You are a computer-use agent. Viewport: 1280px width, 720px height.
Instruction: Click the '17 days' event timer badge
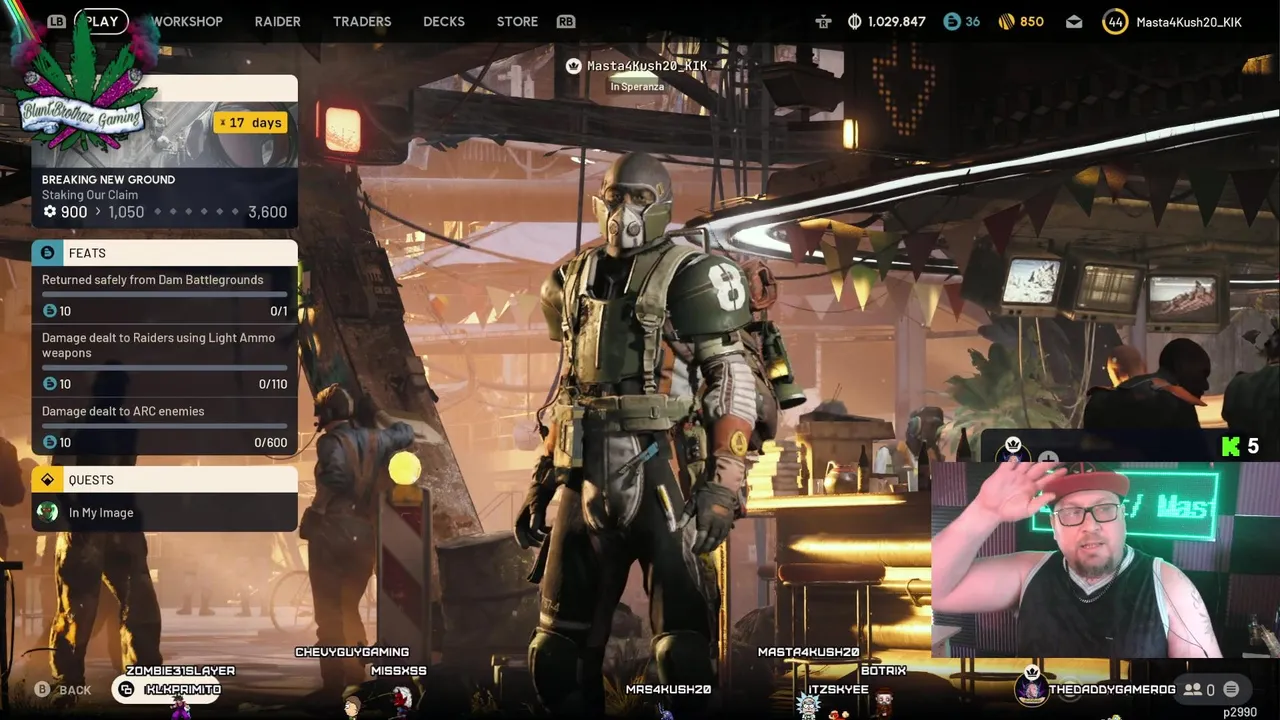tap(250, 122)
